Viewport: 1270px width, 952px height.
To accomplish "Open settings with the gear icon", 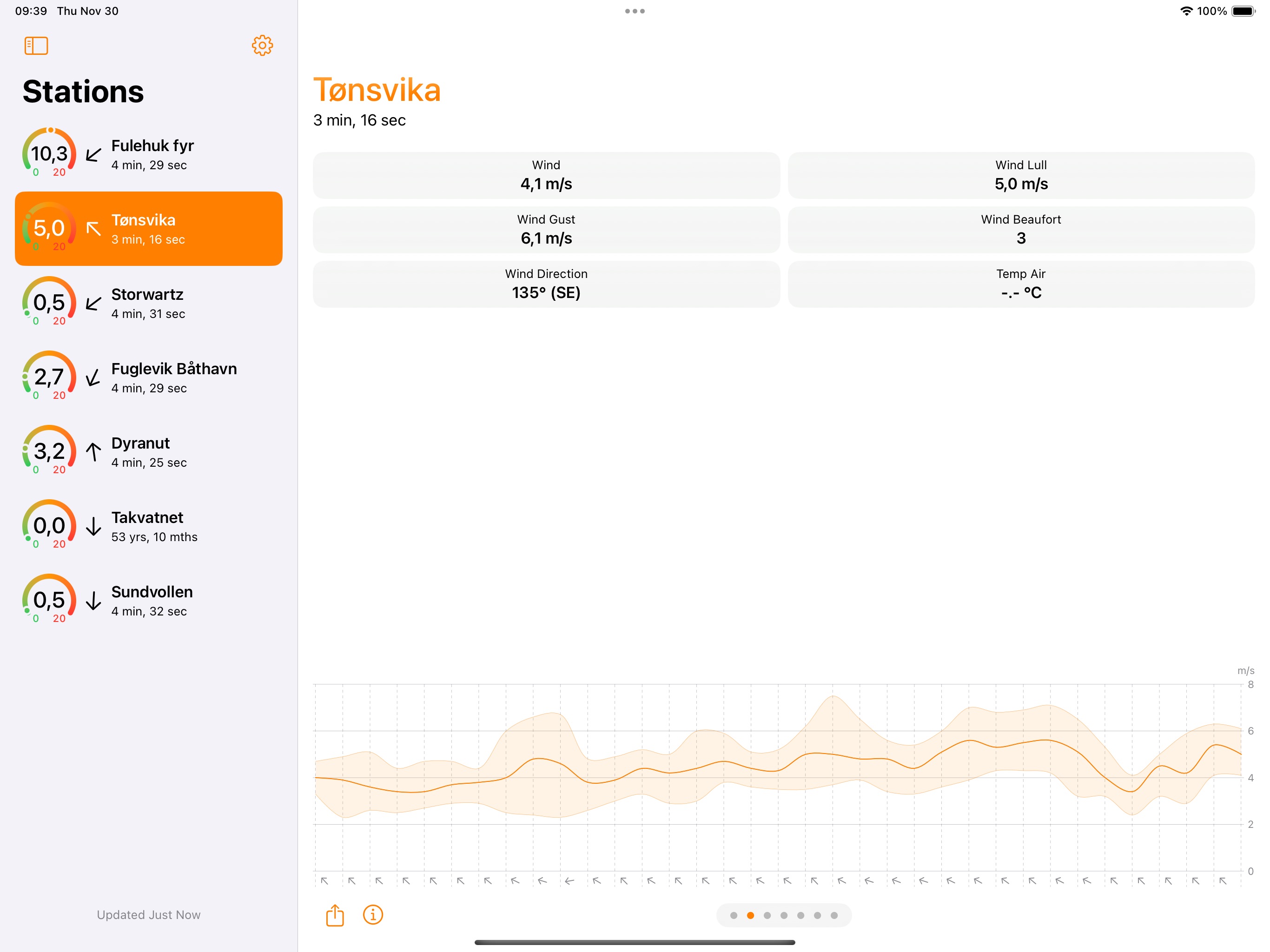I will (x=262, y=46).
